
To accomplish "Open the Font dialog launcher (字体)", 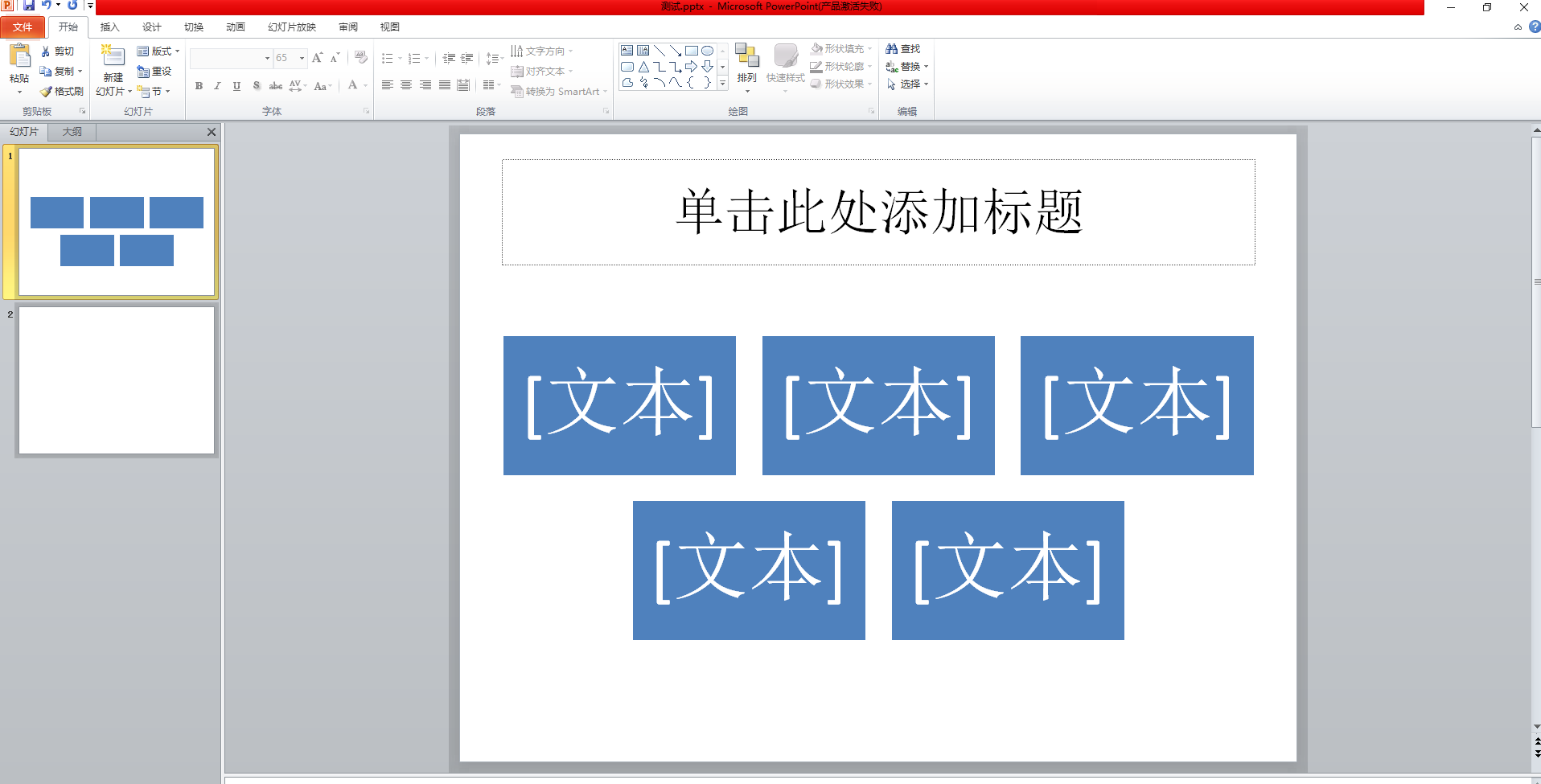I will coord(367,111).
